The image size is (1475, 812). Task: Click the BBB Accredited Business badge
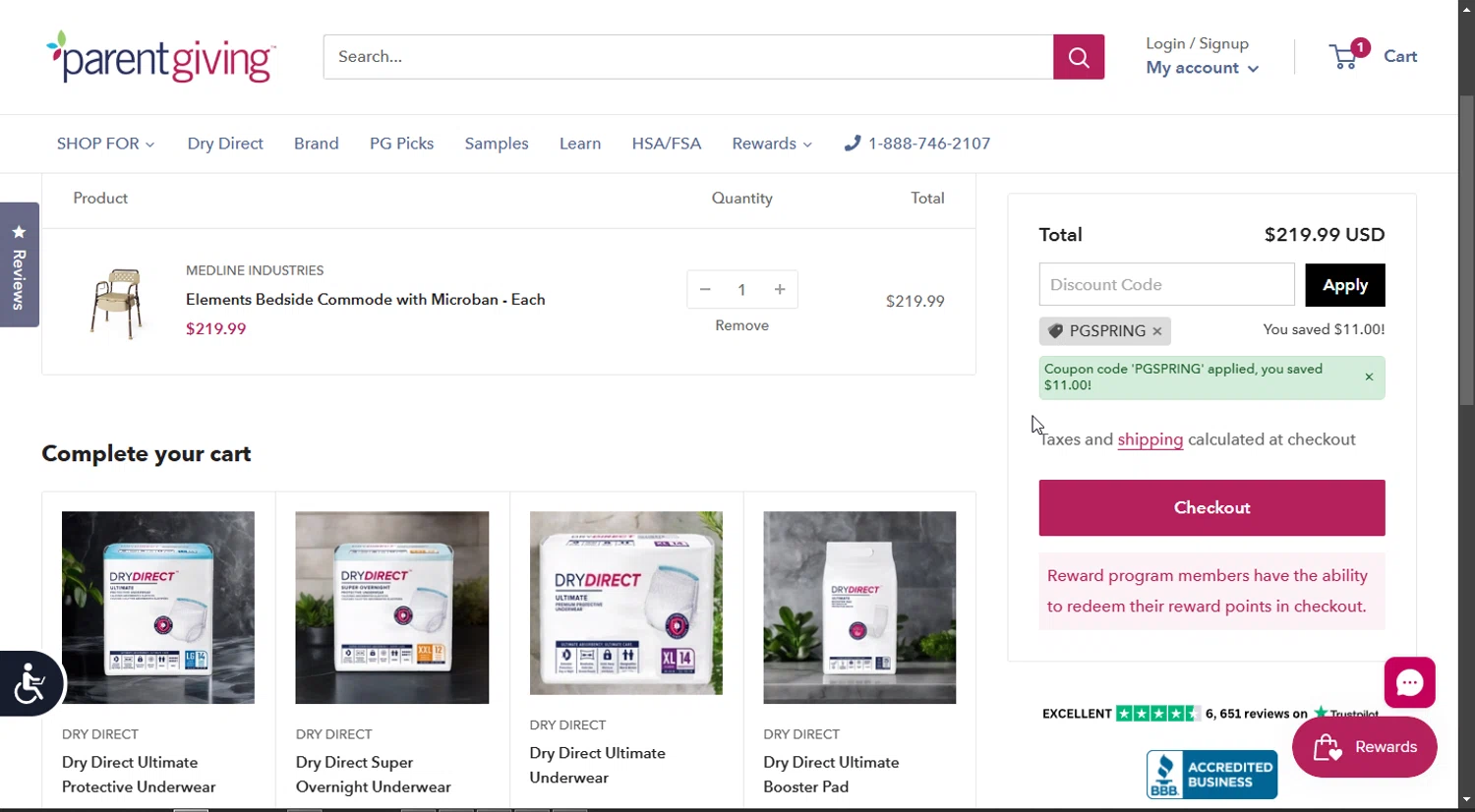tap(1211, 774)
